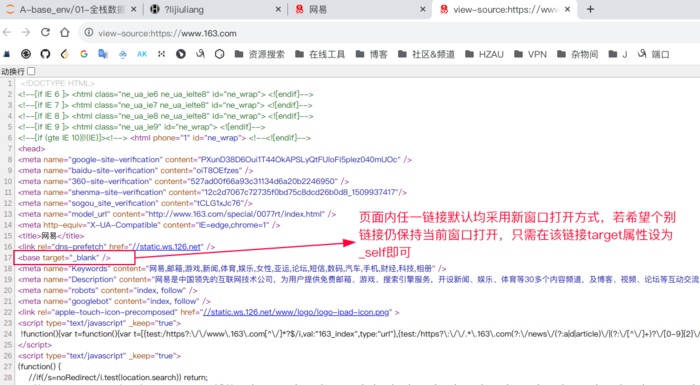Open the blue-red cloud bookmark icon
This screenshot has width=700, height=385.
click(122, 54)
